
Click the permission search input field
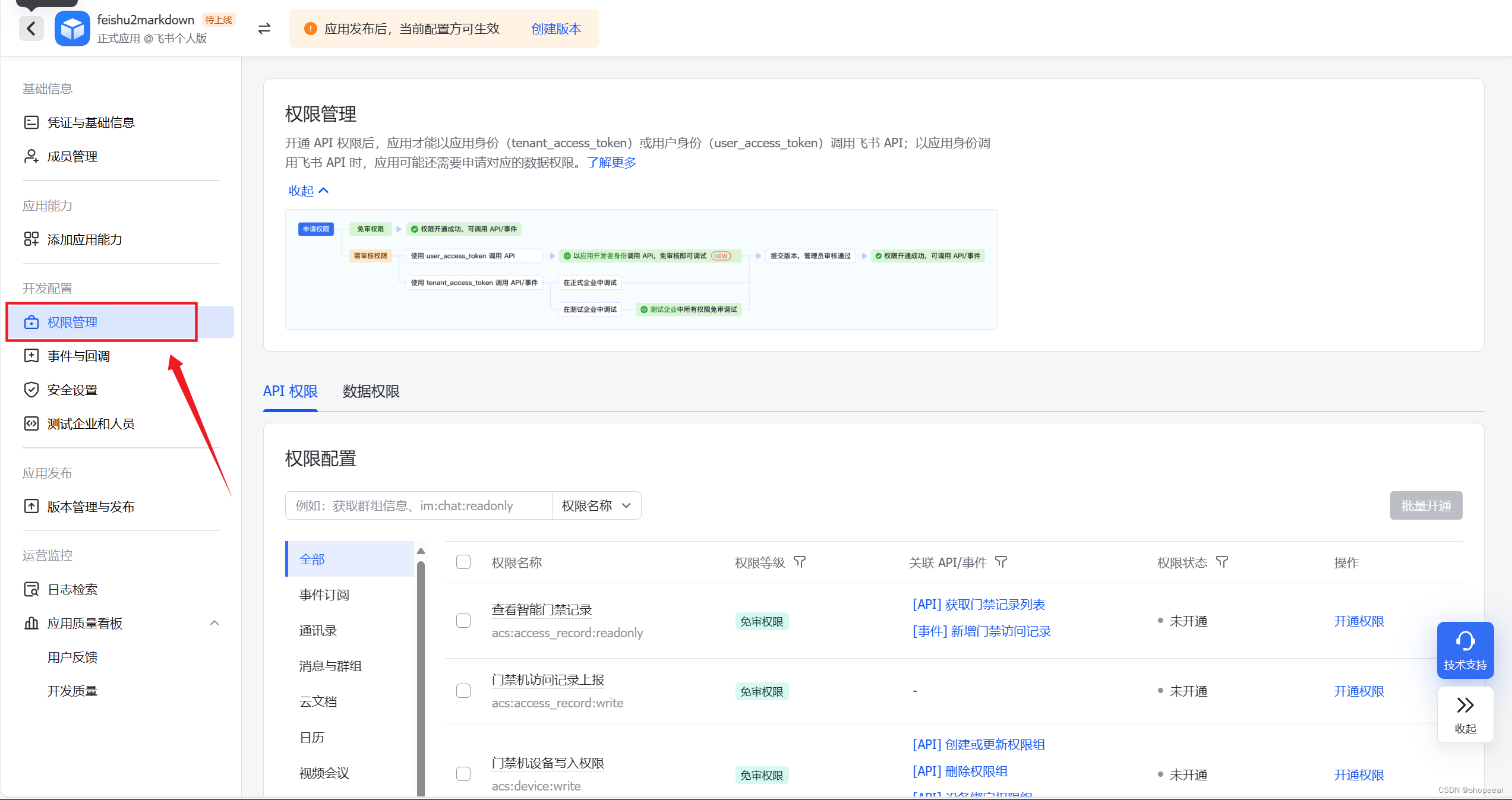pyautogui.click(x=418, y=505)
